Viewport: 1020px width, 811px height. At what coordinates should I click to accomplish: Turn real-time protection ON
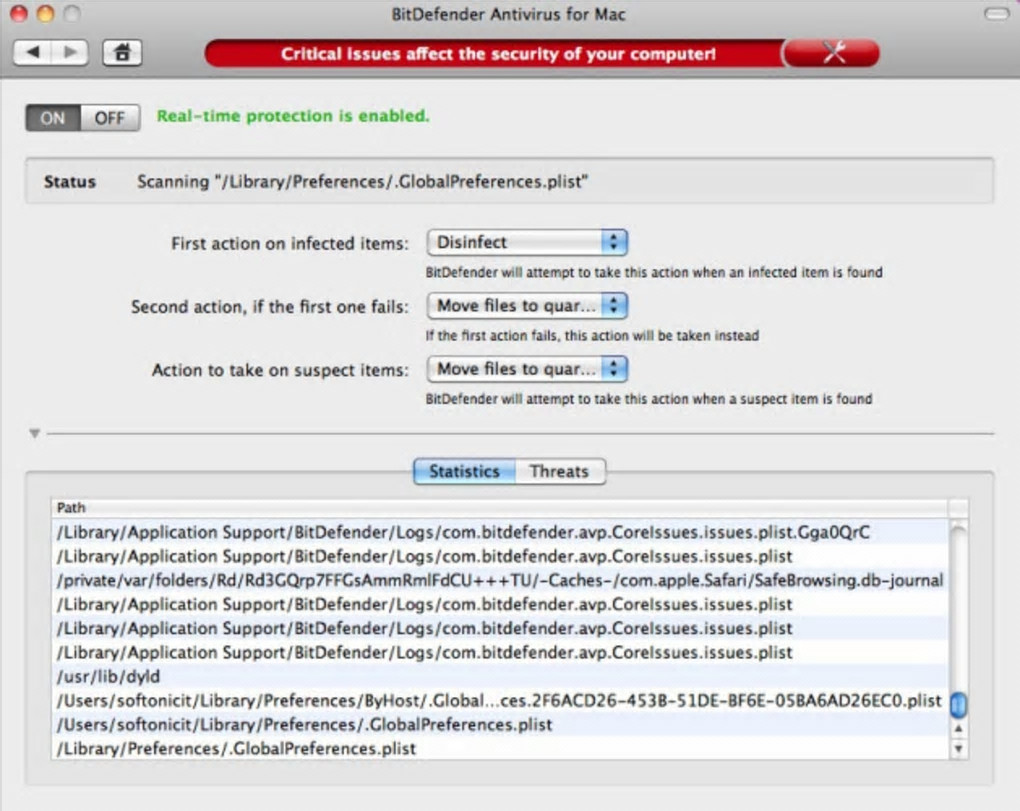point(53,118)
